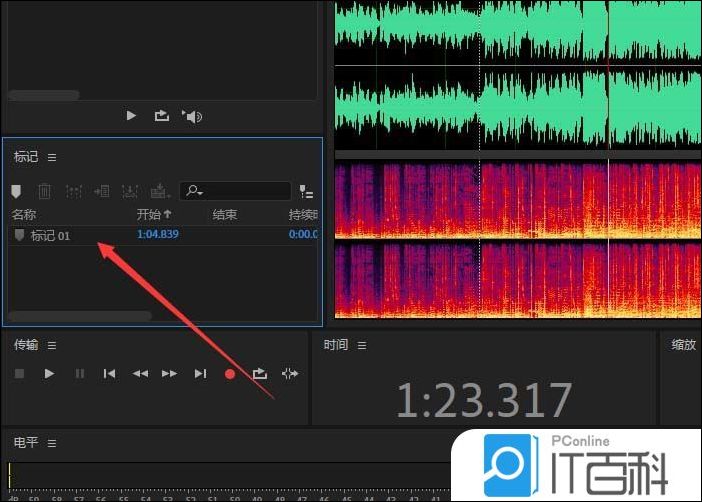The width and height of the screenshot is (702, 502).
Task: Click start time 1:04.839
Action: click(158, 234)
